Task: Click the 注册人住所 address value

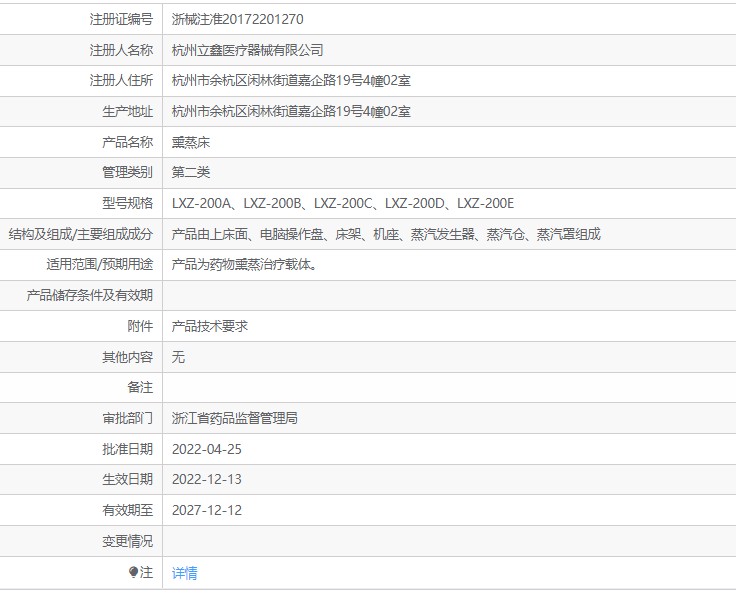Action: point(291,81)
